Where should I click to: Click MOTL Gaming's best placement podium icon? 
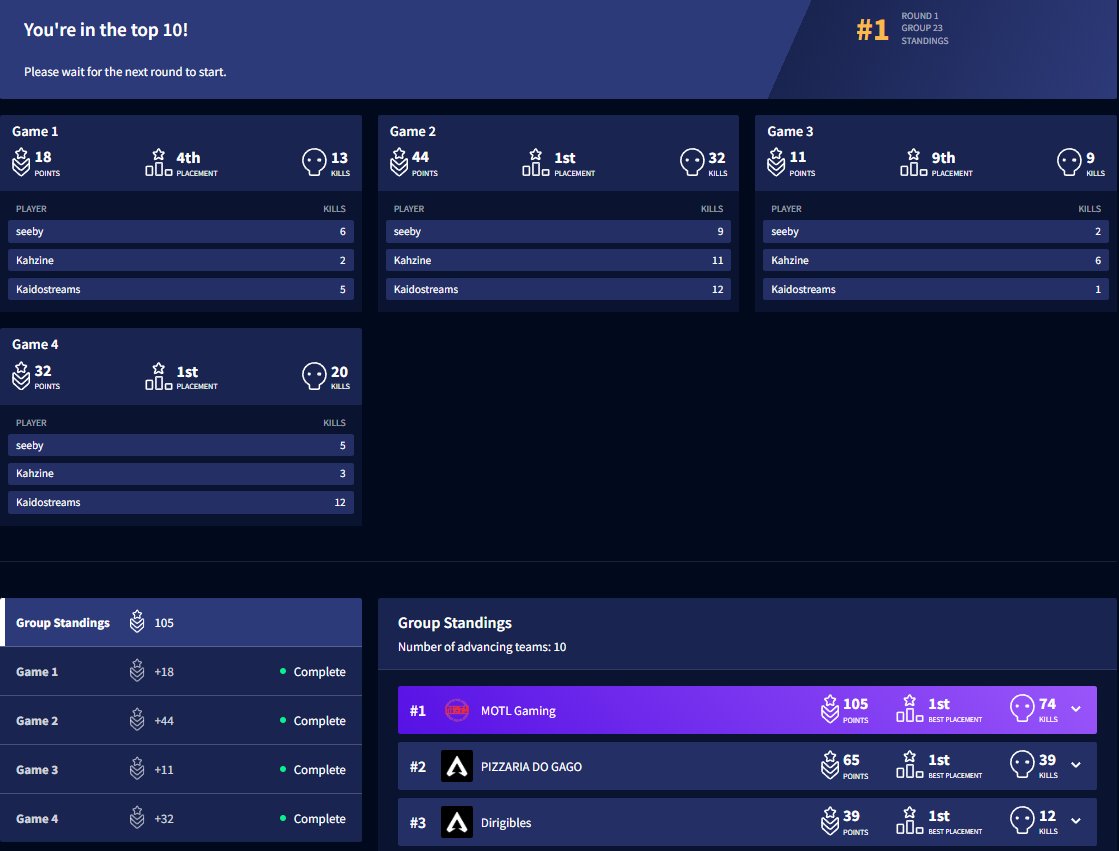[909, 709]
